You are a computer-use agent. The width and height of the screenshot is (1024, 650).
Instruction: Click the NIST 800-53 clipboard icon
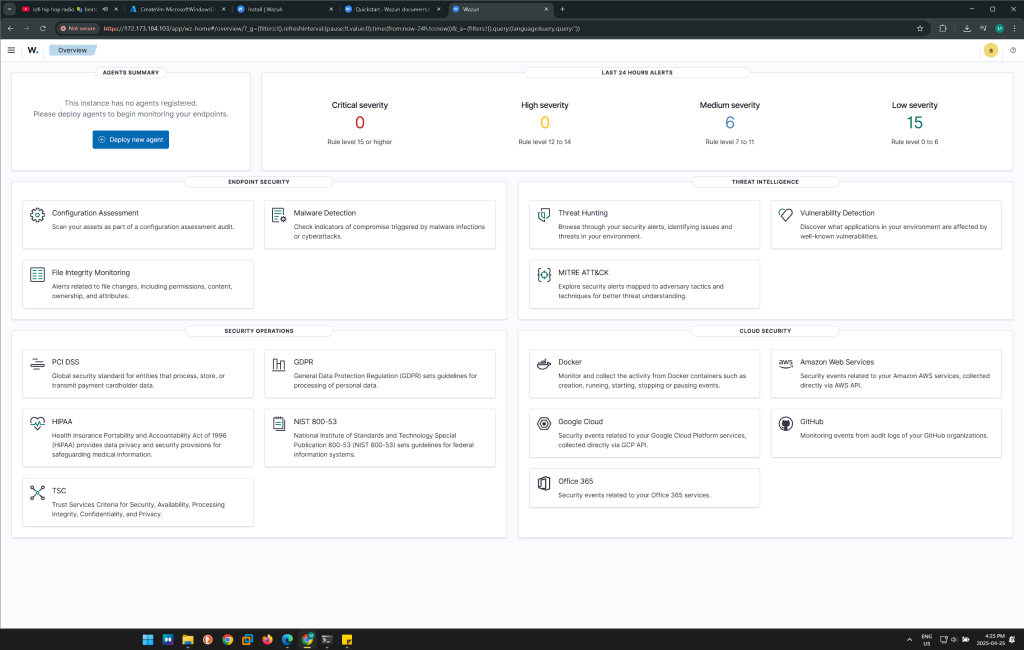(279, 423)
